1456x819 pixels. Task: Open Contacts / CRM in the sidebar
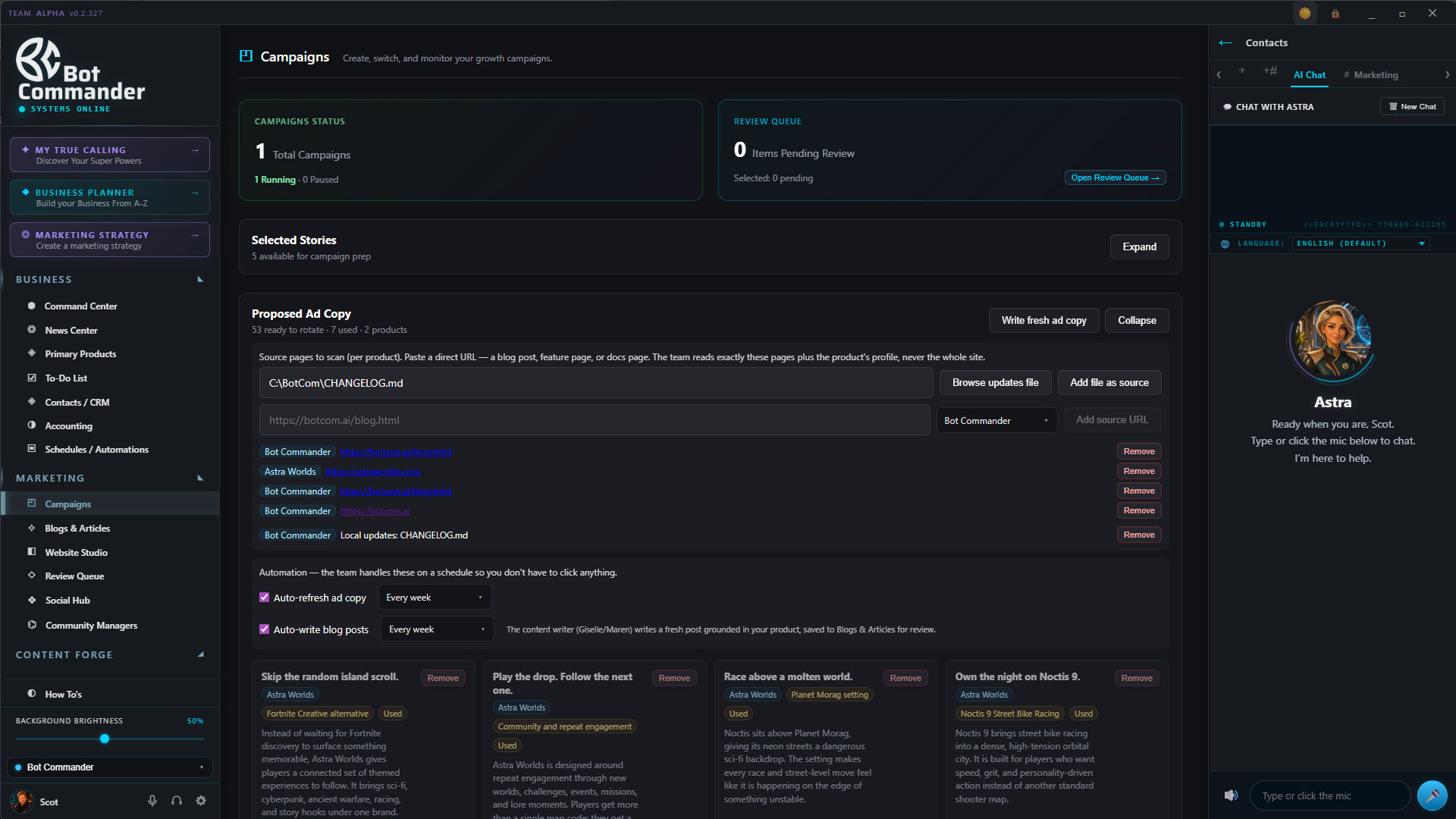77,402
